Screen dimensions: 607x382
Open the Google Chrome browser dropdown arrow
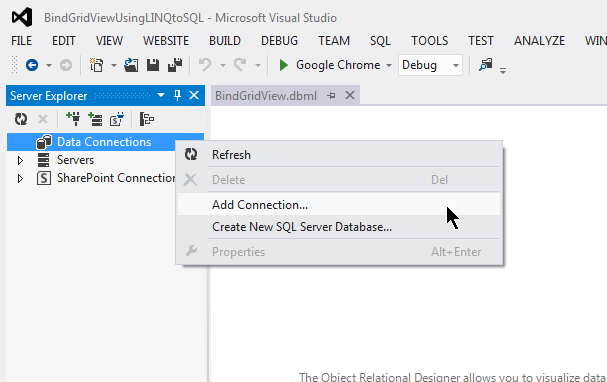pos(389,65)
